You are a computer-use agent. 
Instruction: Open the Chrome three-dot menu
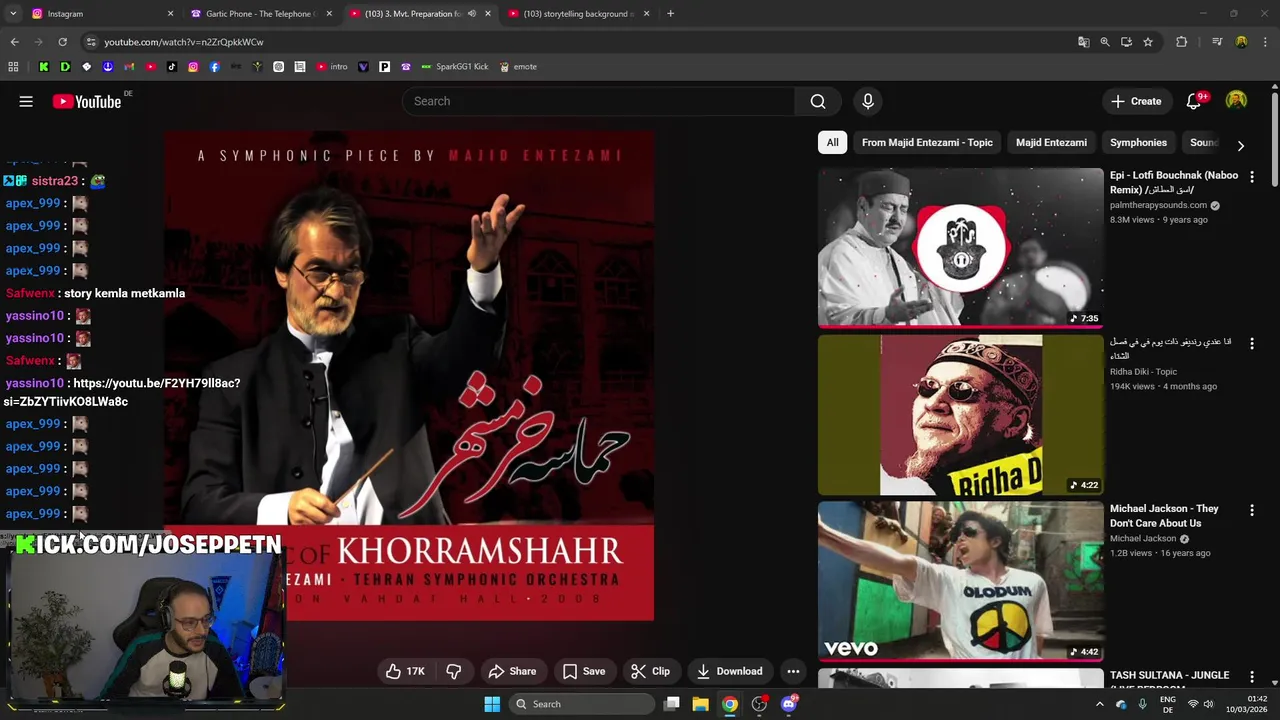[x=1266, y=42]
